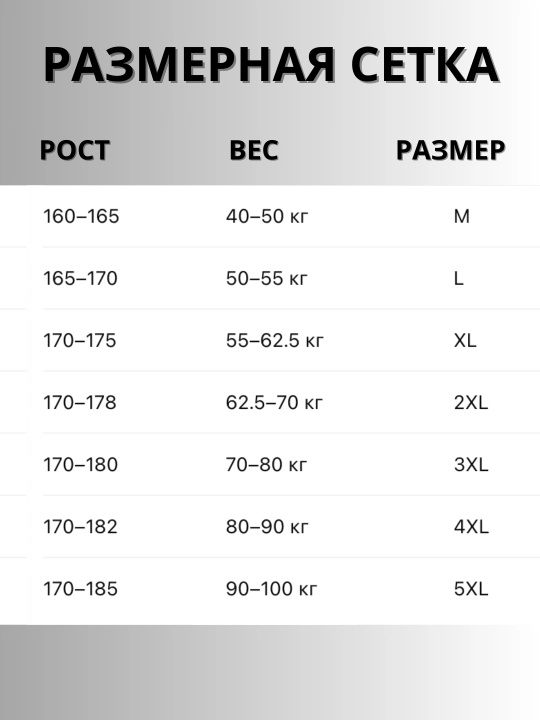The width and height of the screenshot is (540, 720).
Task: Choose size XL in the table
Action: coord(465,340)
